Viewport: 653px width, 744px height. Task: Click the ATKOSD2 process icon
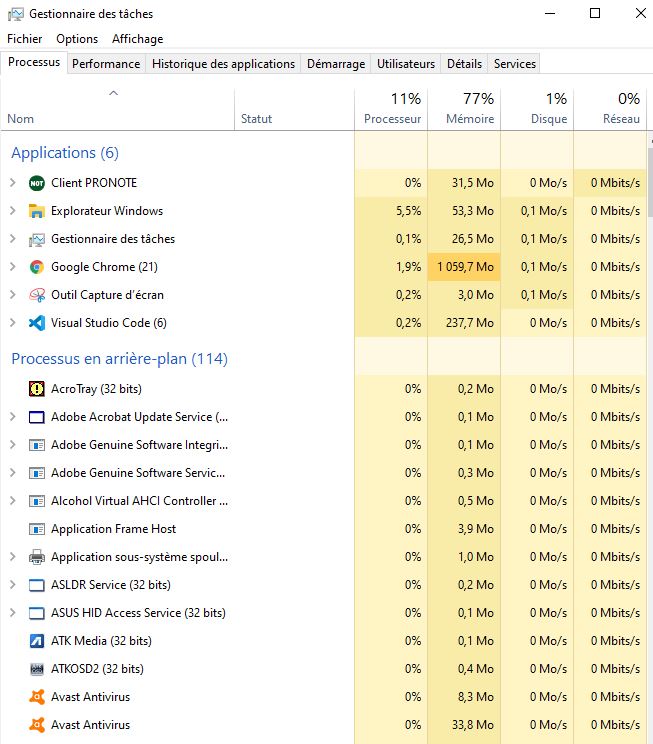pos(37,669)
